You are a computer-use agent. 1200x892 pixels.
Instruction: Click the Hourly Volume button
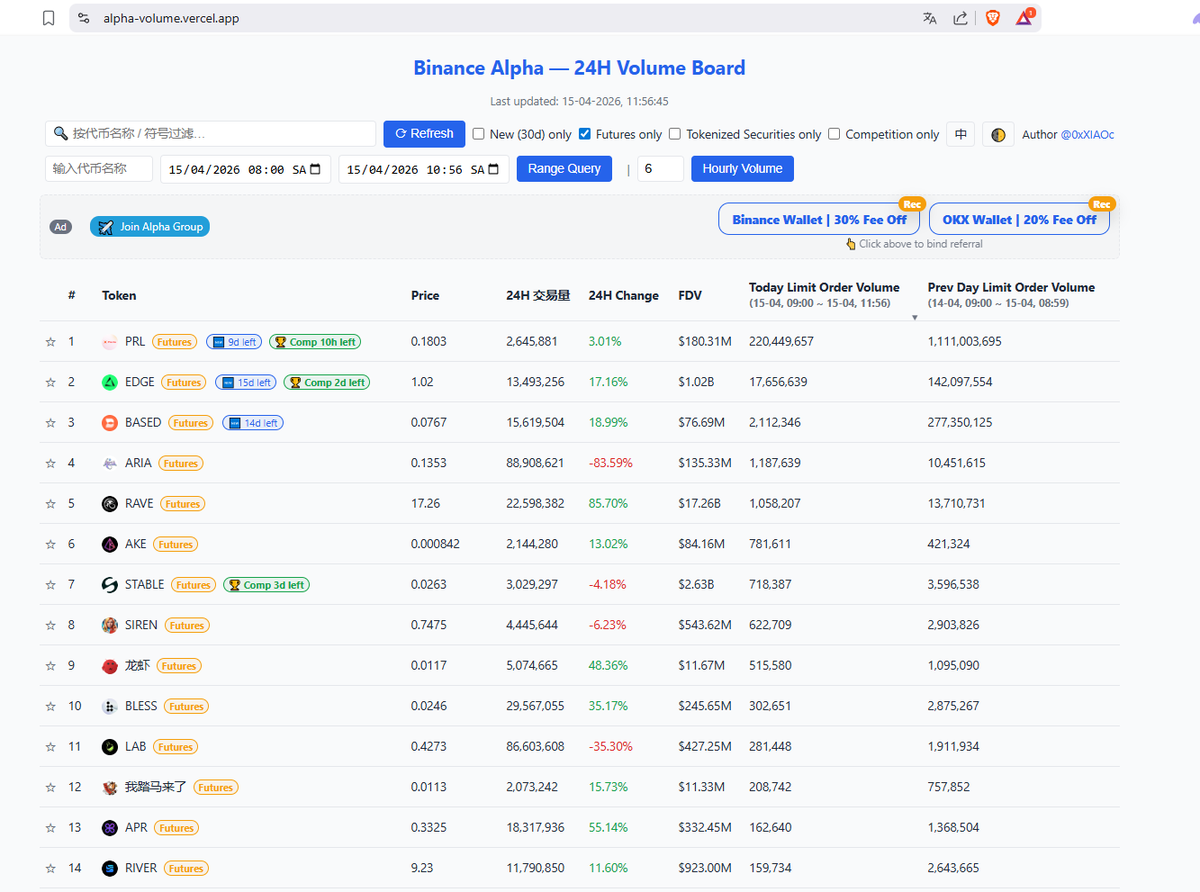pyautogui.click(x=742, y=169)
